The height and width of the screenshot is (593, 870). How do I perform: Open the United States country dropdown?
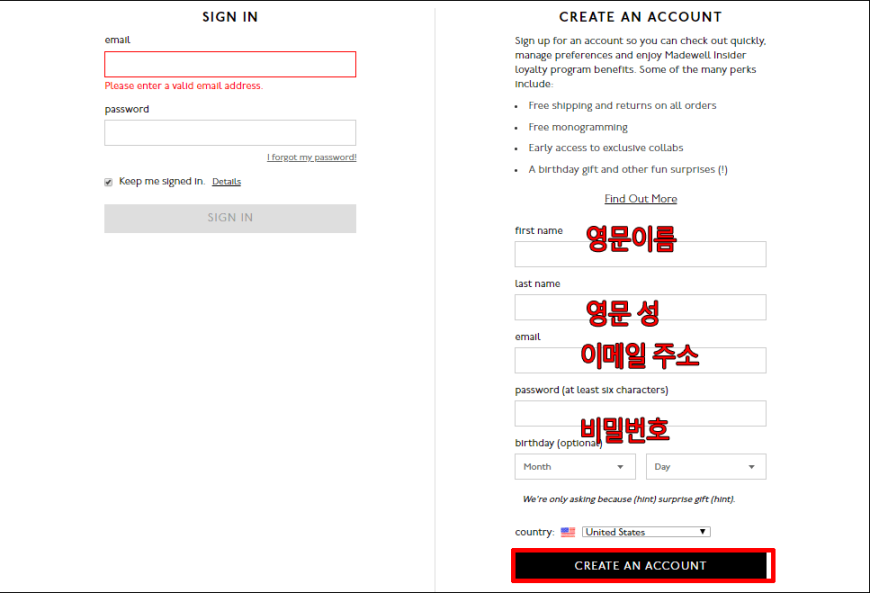(x=646, y=532)
